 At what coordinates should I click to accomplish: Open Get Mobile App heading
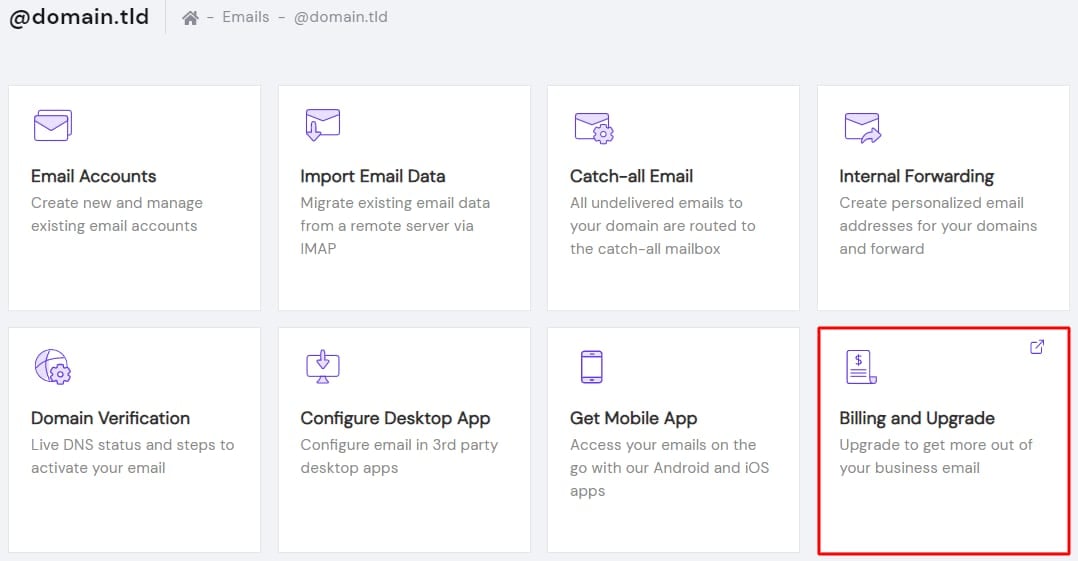click(633, 418)
